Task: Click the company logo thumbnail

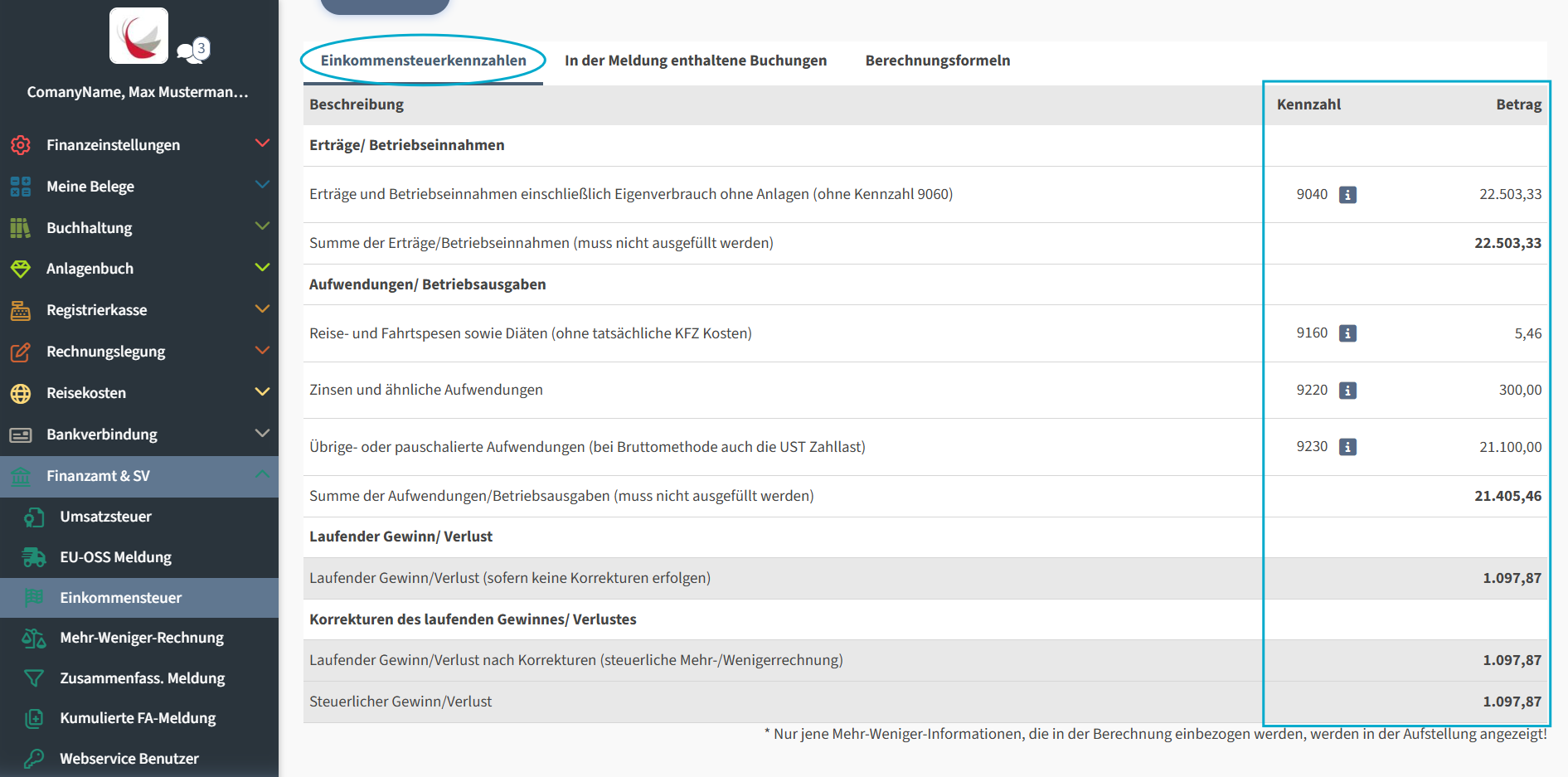Action: coord(138,35)
